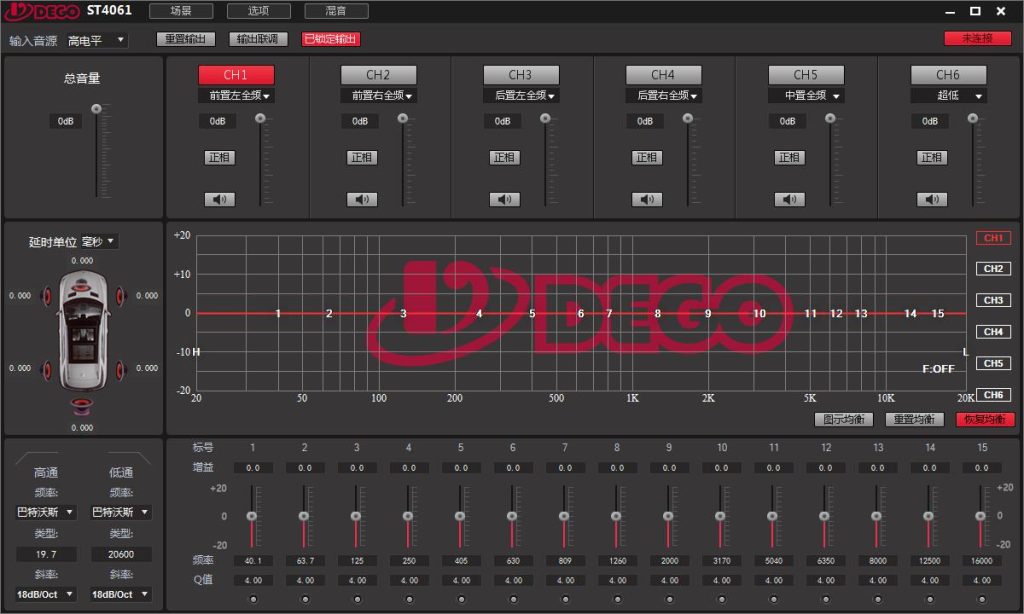The image size is (1024, 614).
Task: Open the 输入音源 input source dropdown
Action: 97,40
